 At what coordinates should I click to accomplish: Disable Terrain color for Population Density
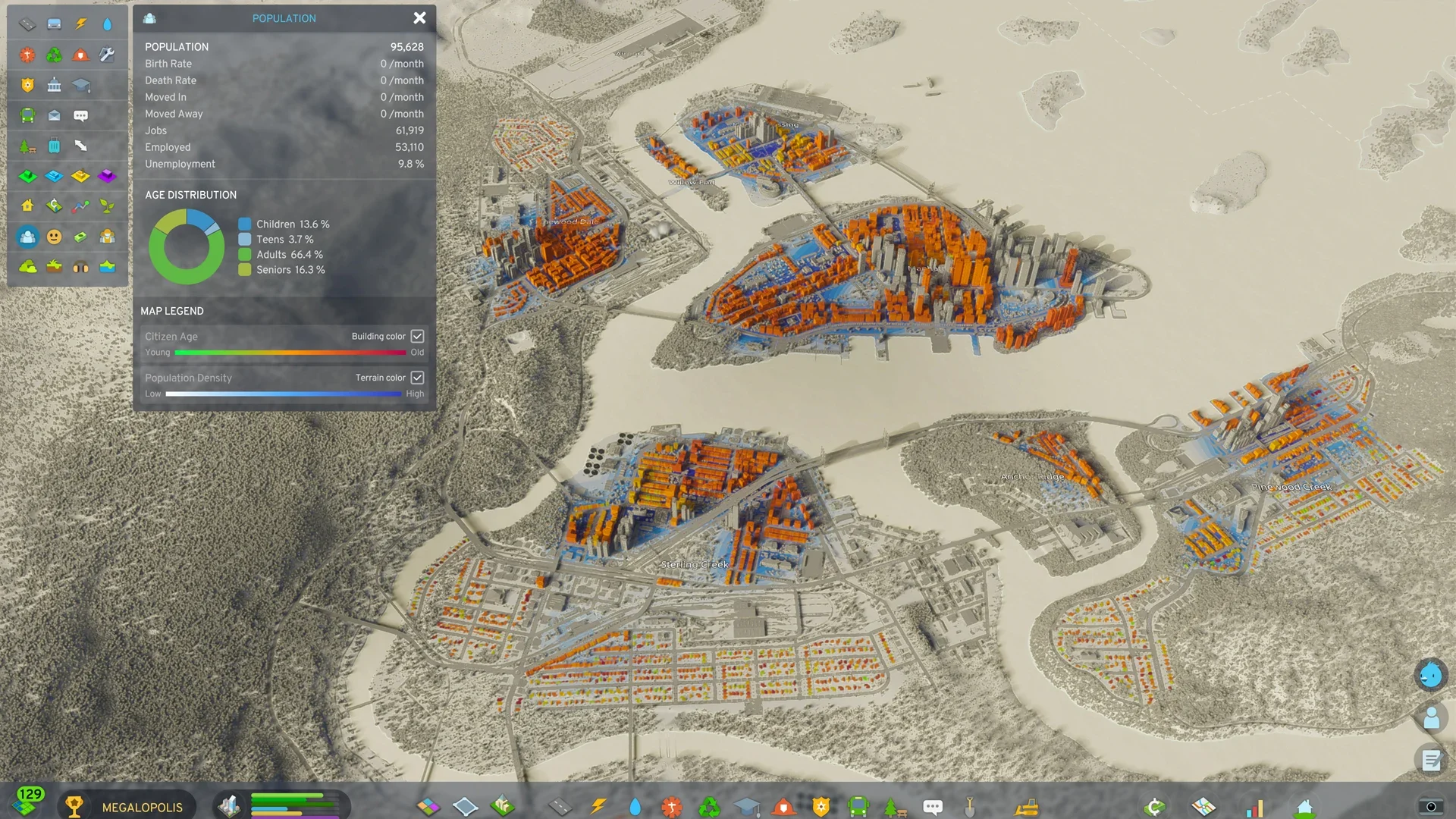418,377
